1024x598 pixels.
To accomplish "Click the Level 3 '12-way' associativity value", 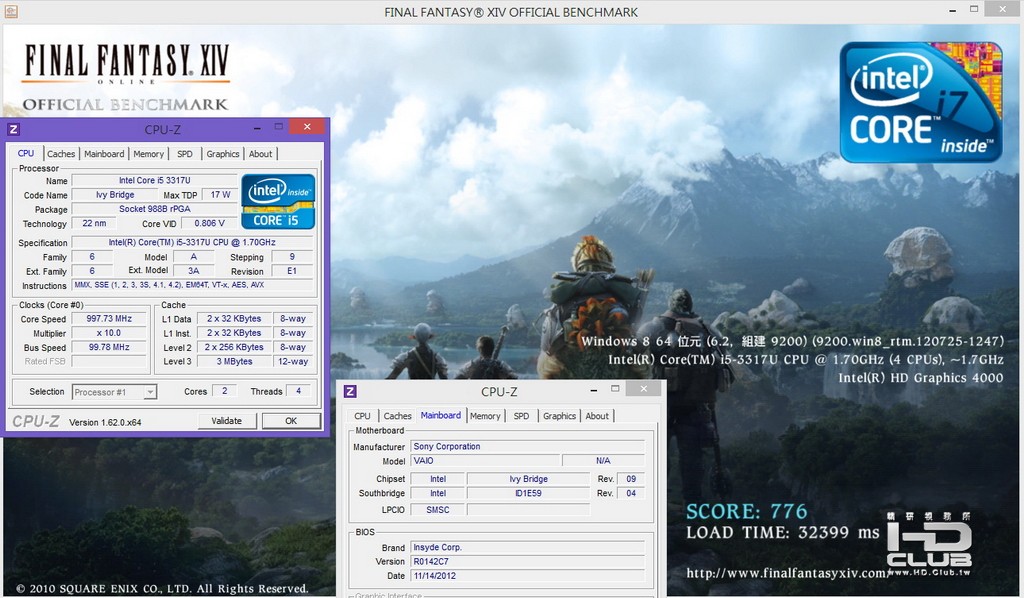I will pyautogui.click(x=293, y=362).
